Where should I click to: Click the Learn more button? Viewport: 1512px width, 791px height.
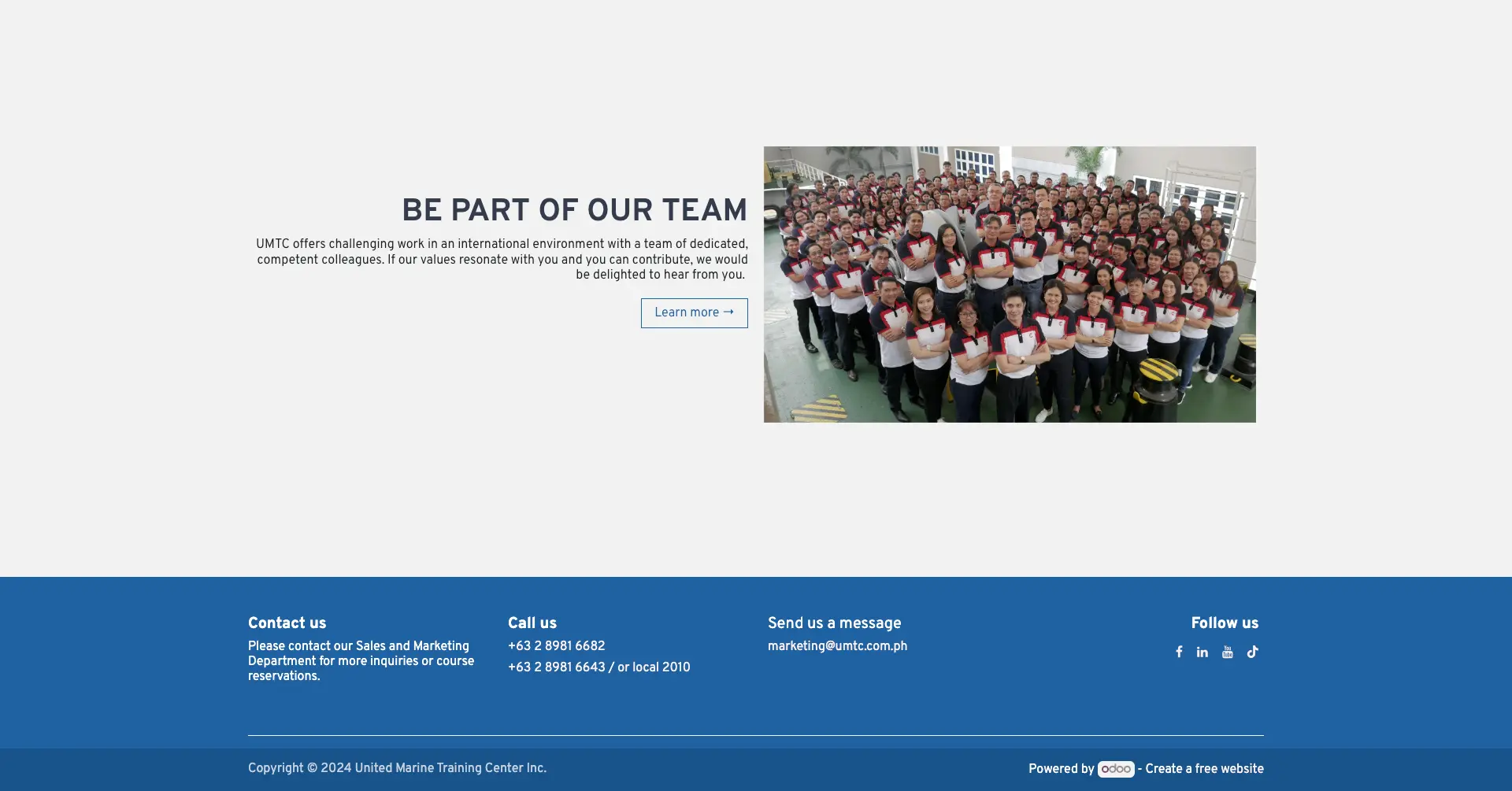point(695,313)
